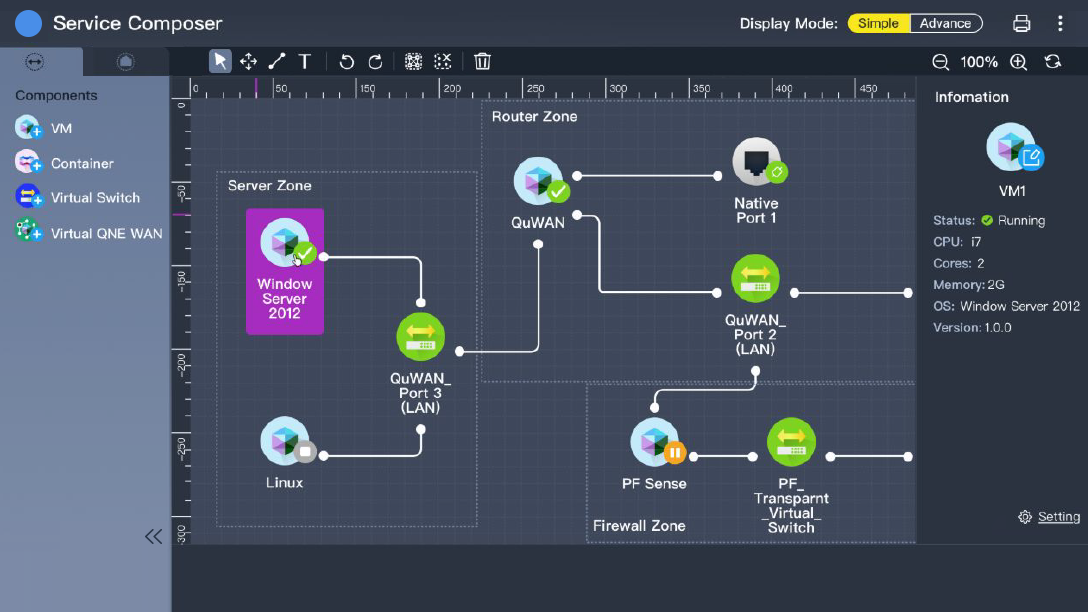Click the edit badge on VM1 icon
This screenshot has width=1088, height=612.
tap(1031, 157)
